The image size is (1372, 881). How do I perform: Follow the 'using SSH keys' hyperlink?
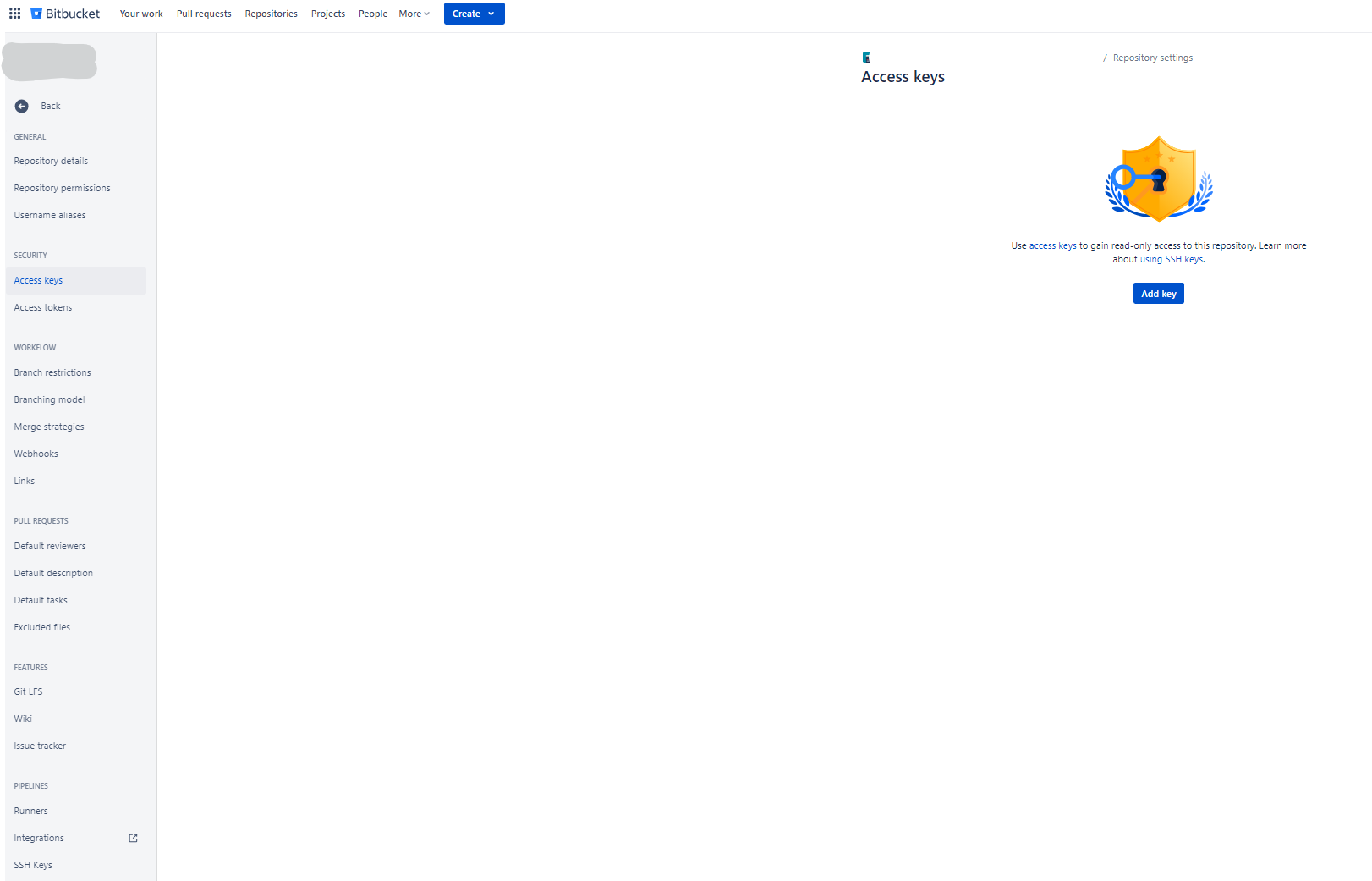click(1171, 259)
